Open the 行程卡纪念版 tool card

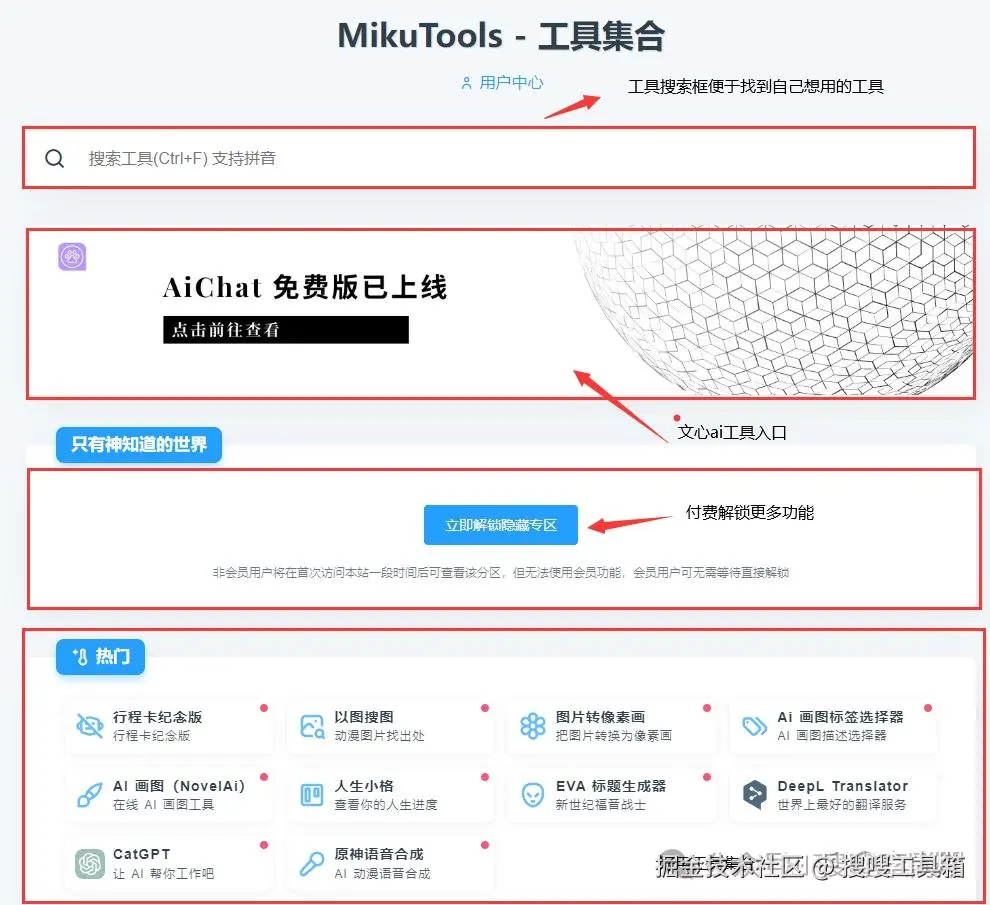[x=169, y=726]
